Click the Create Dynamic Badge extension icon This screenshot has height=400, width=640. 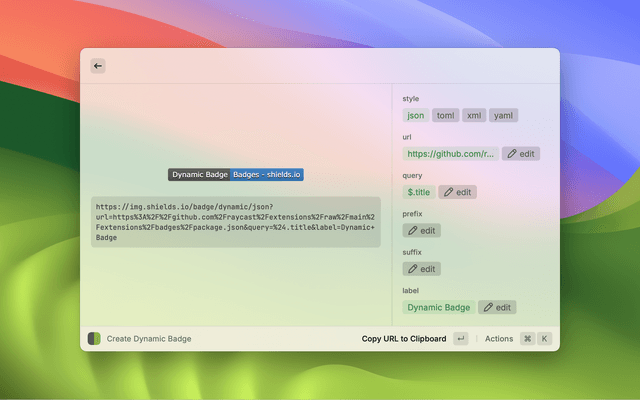point(94,339)
